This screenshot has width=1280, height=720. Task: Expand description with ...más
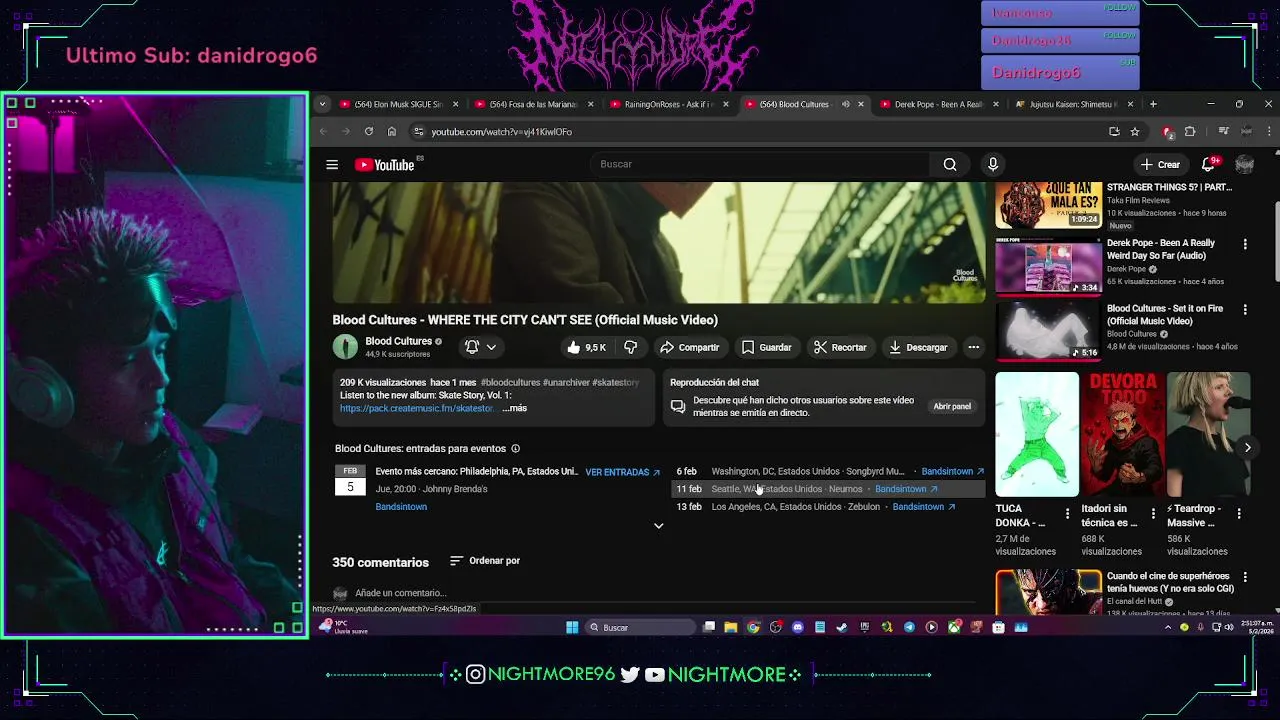[515, 408]
